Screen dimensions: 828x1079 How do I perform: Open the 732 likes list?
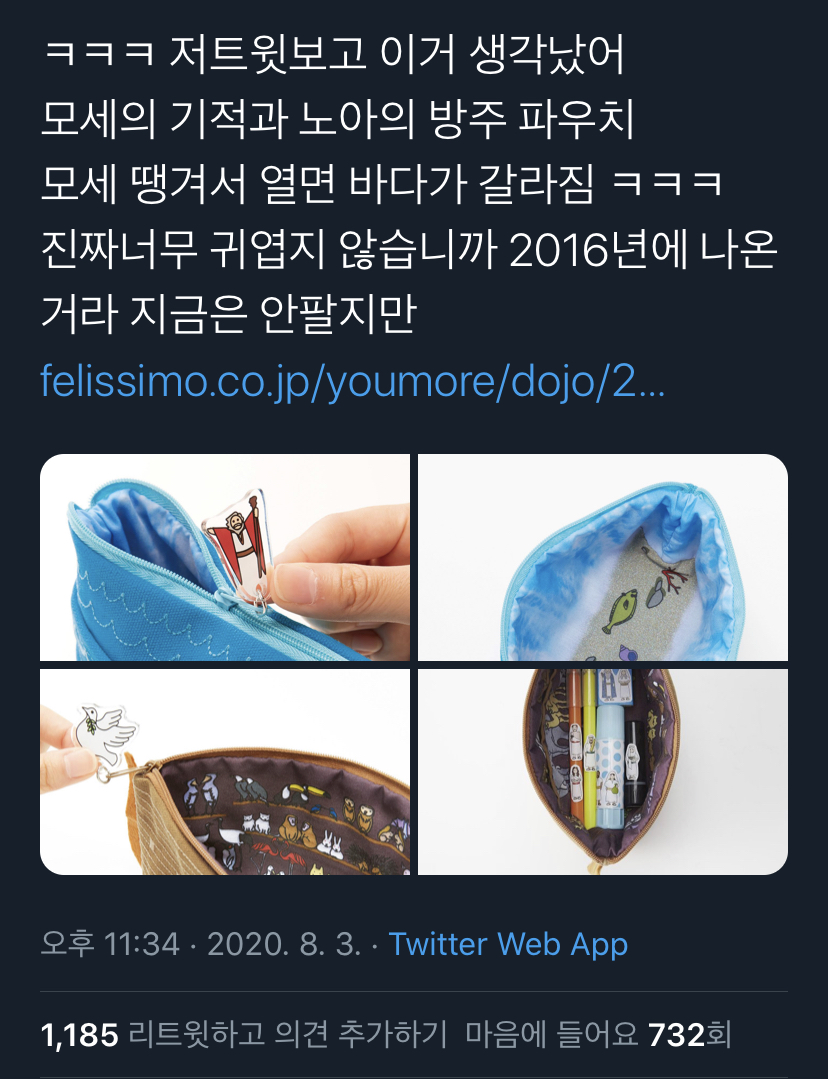(x=598, y=1034)
